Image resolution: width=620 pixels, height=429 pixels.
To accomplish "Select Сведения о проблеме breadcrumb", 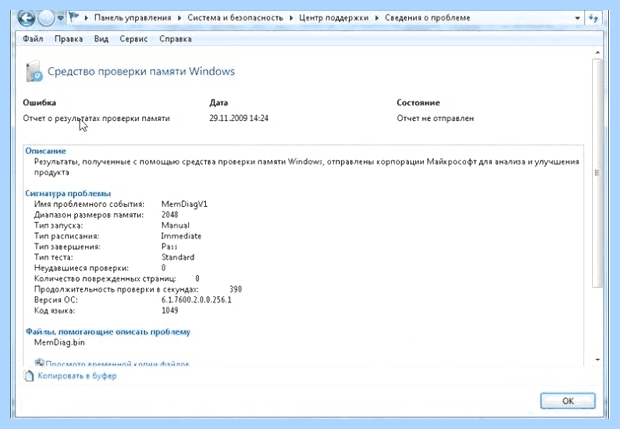I will (427, 18).
